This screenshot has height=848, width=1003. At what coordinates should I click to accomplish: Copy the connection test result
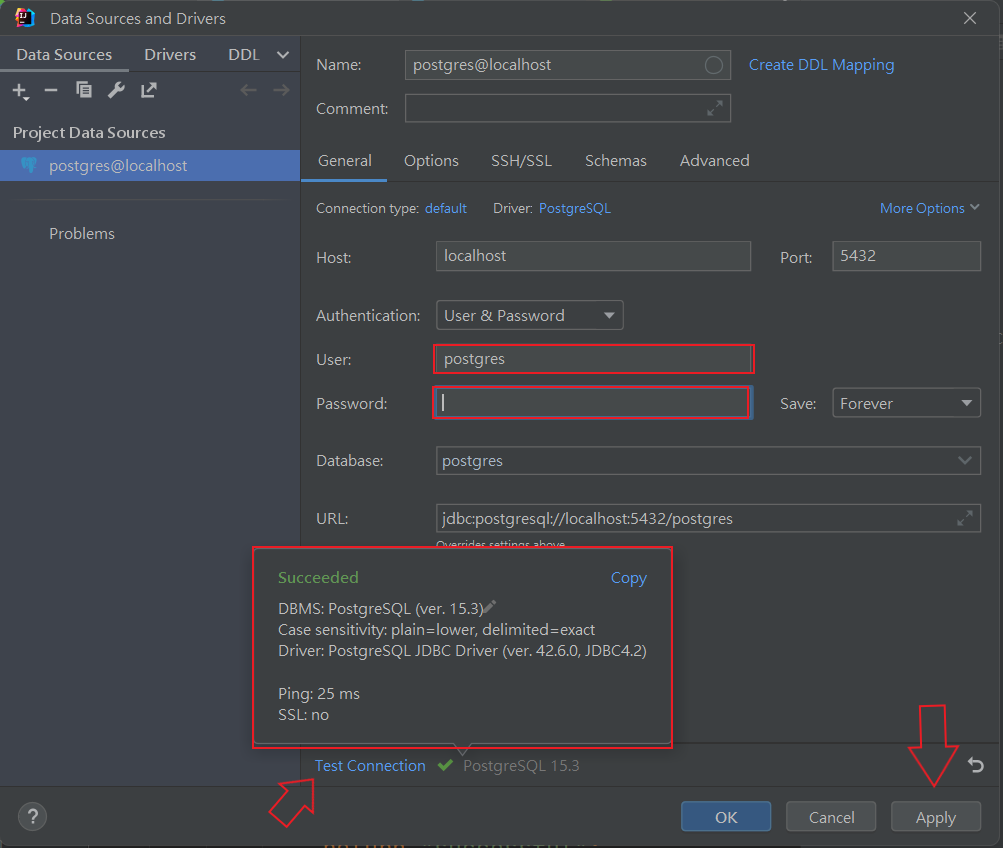(629, 577)
